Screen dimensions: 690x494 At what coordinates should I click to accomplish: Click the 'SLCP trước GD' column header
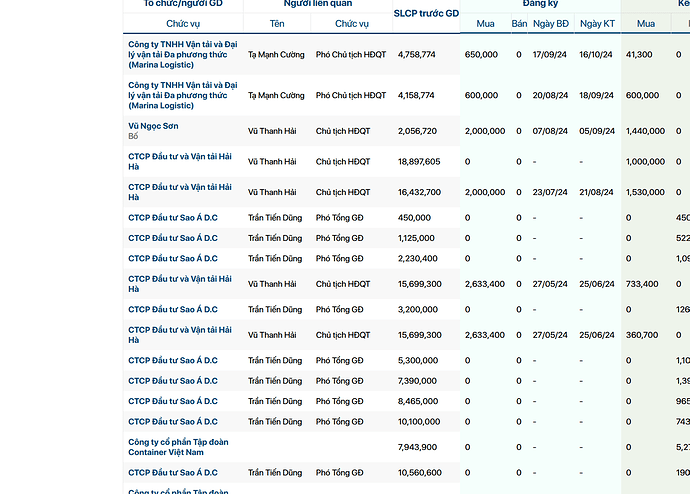[x=426, y=14]
